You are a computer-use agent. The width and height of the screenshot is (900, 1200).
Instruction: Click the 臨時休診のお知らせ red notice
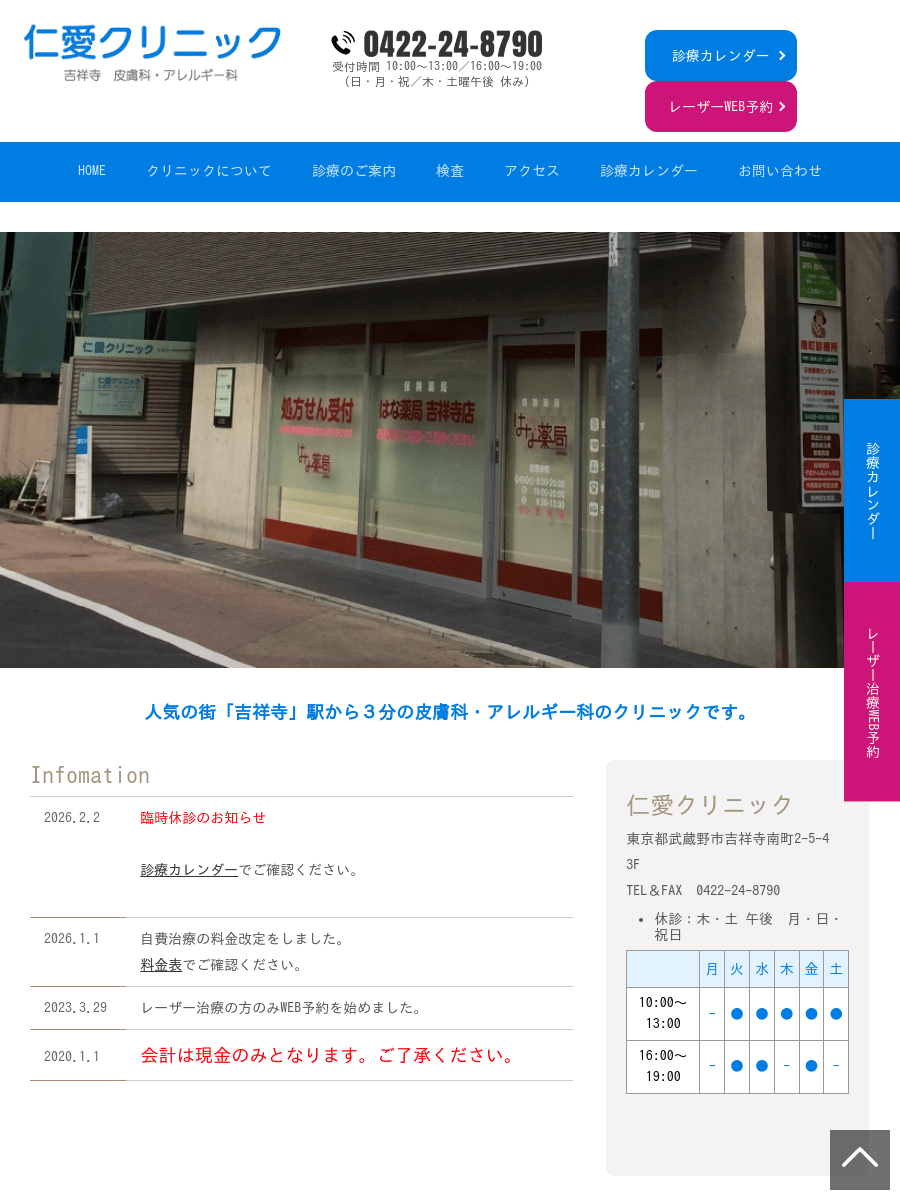coord(203,818)
